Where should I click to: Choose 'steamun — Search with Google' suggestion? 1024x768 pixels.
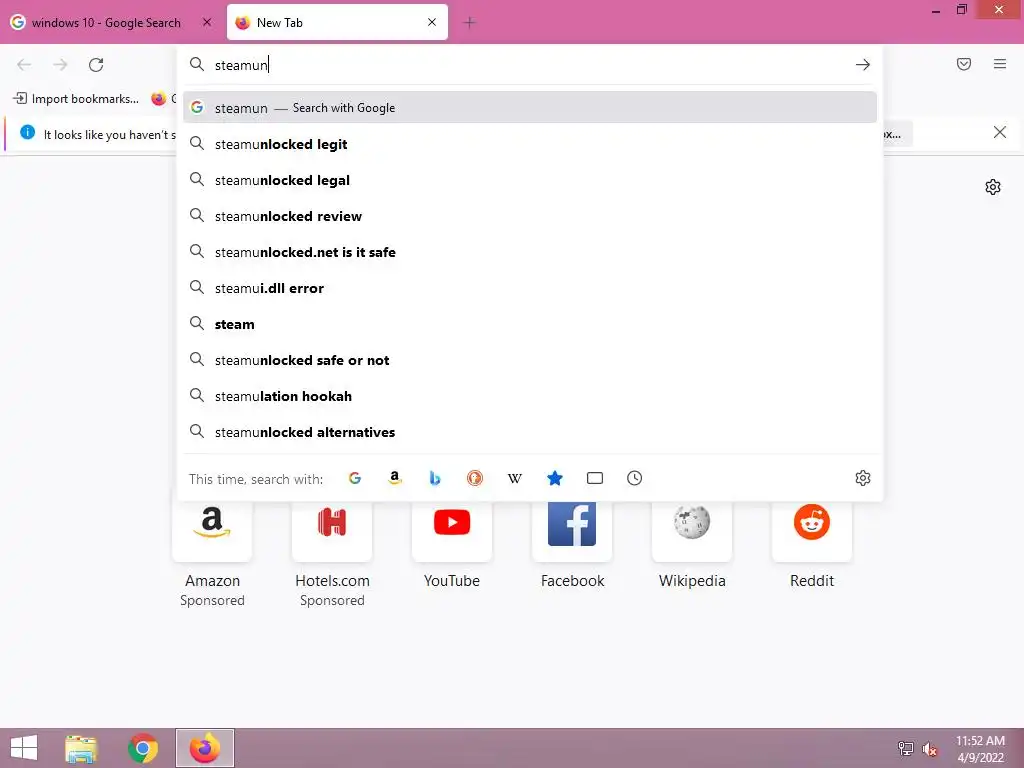[x=530, y=108]
